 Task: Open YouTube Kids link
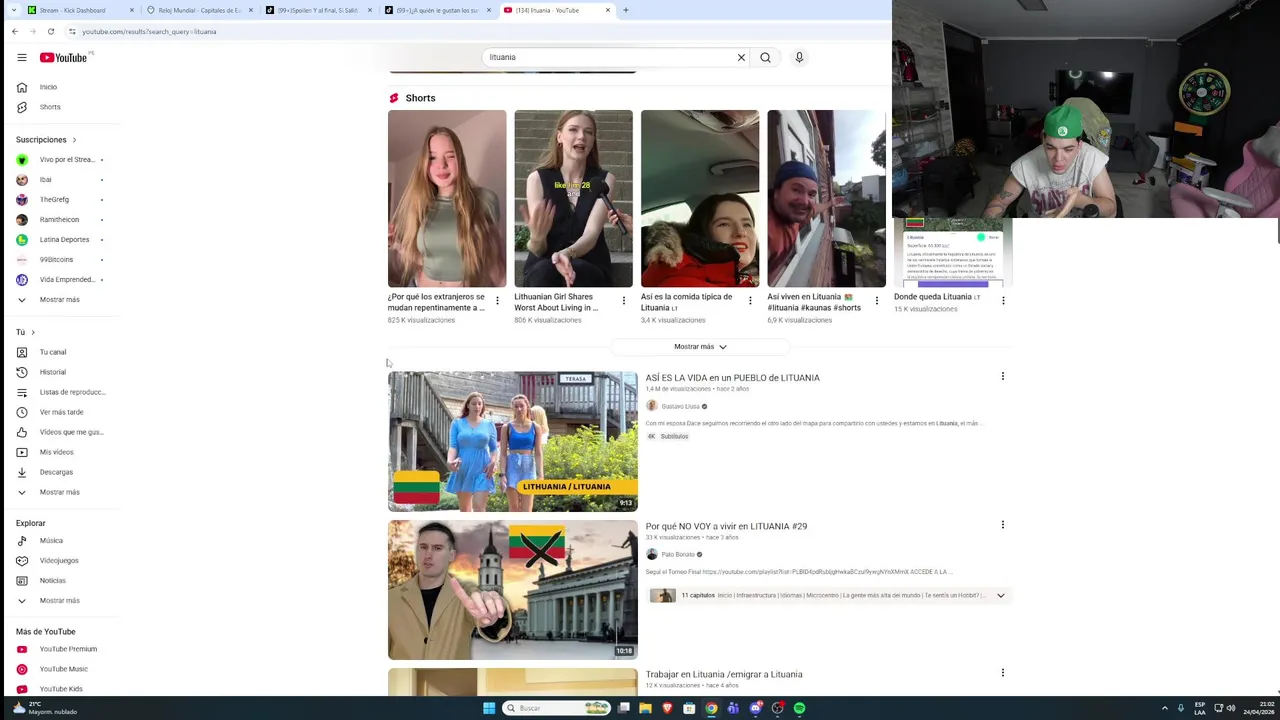click(60, 689)
